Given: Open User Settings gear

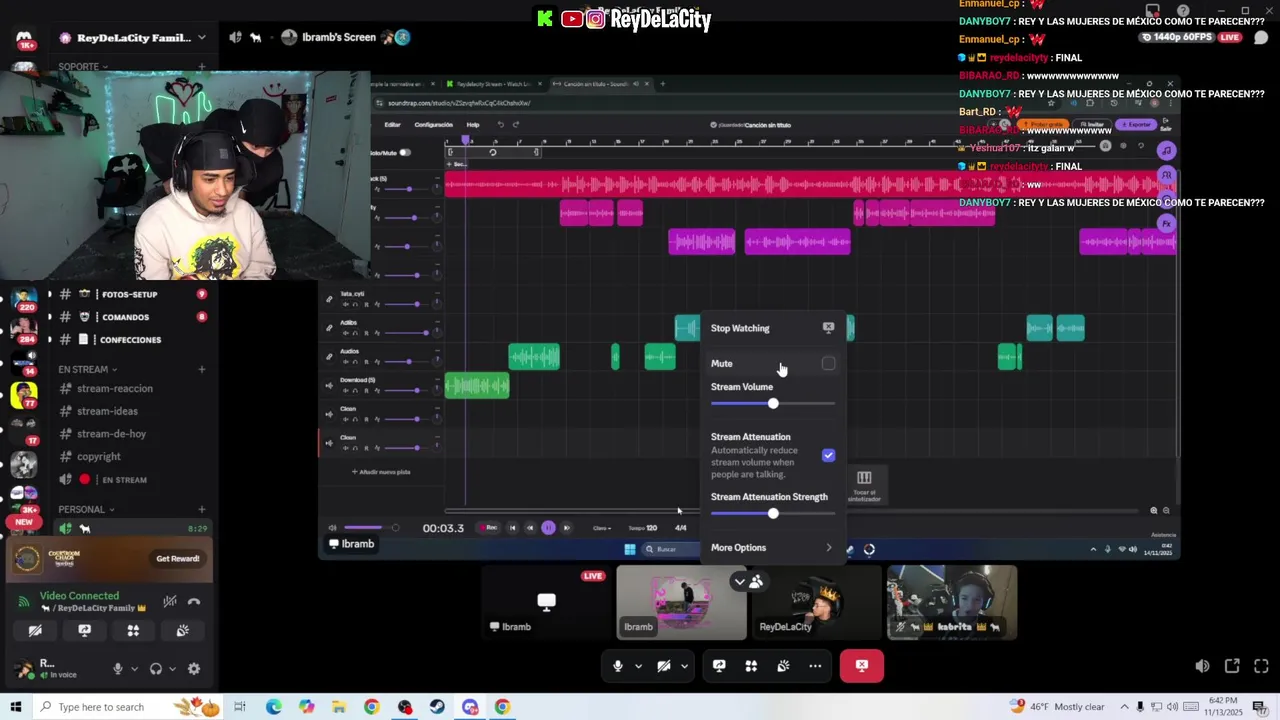Looking at the screenshot, I should (194, 669).
